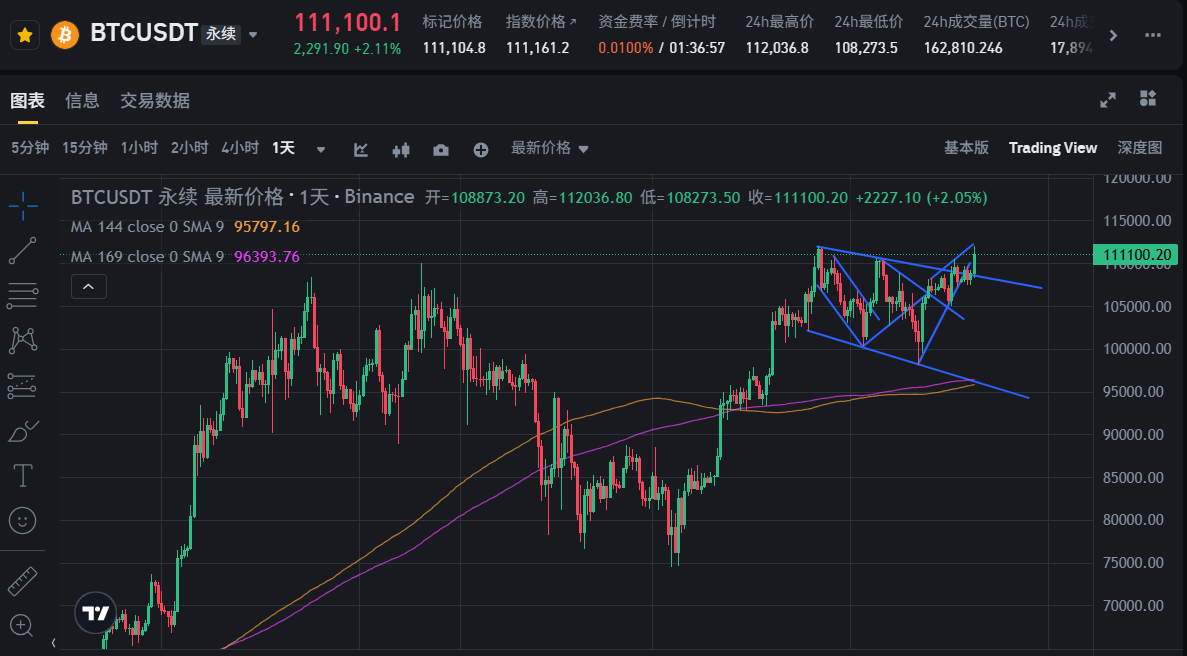1187x656 pixels.
Task: Open the 信息 tab
Action: (x=81, y=100)
